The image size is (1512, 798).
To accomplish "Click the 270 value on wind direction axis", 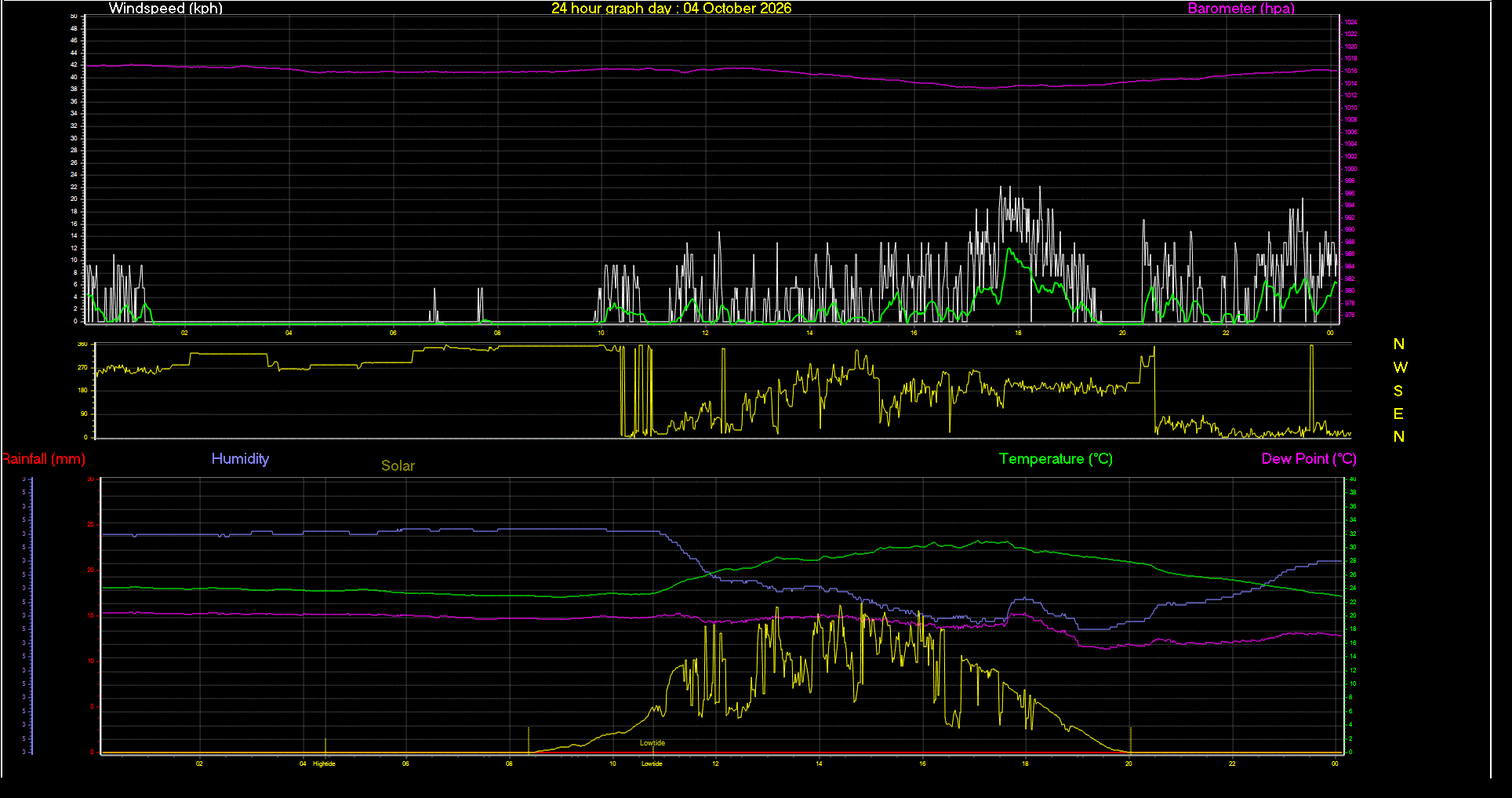I will coord(82,367).
